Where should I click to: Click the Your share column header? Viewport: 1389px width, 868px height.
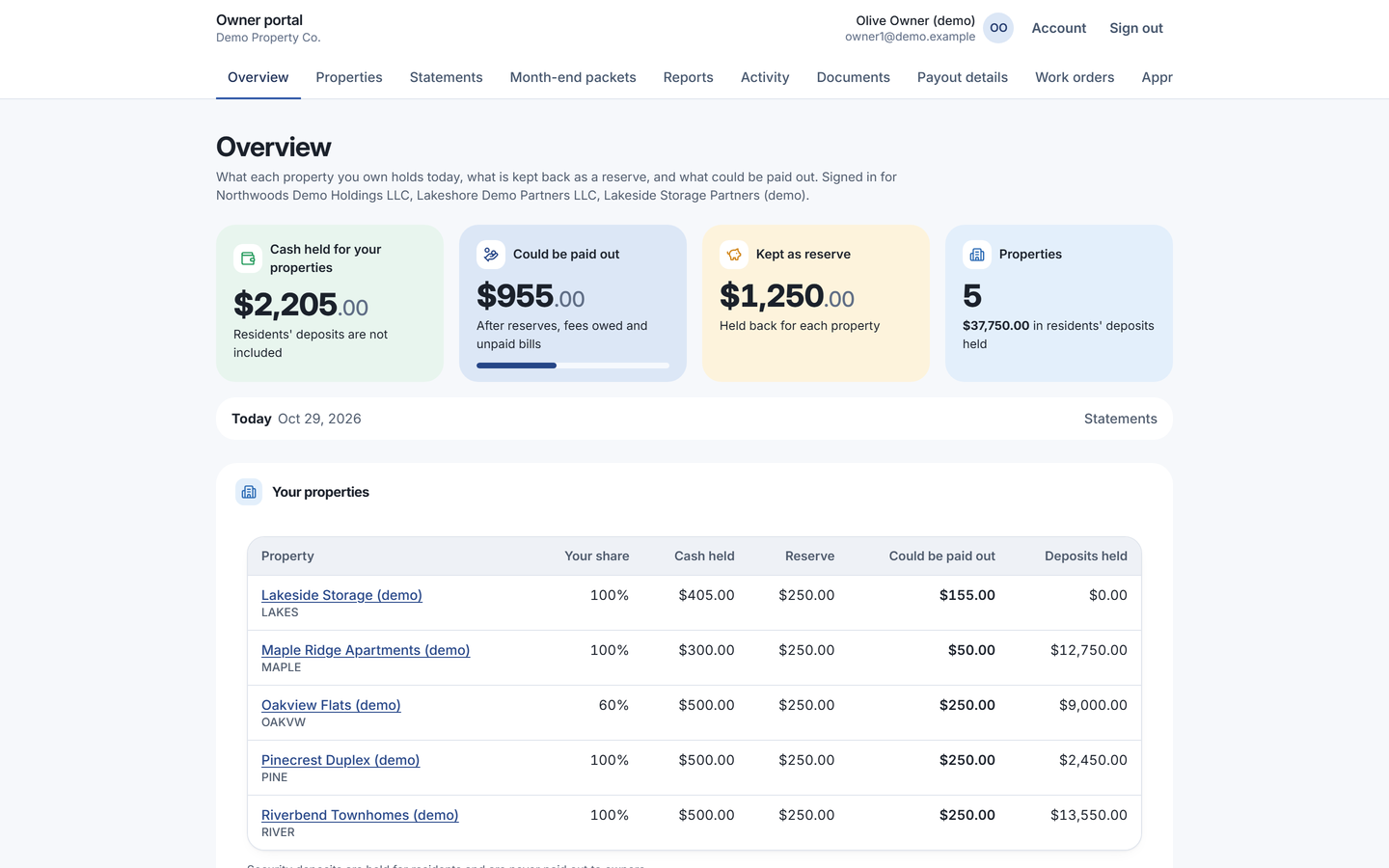(x=597, y=556)
